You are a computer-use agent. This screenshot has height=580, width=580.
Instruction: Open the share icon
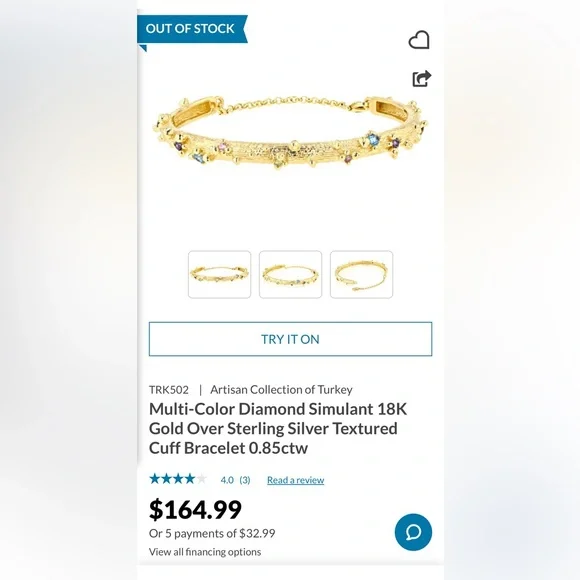tap(422, 78)
